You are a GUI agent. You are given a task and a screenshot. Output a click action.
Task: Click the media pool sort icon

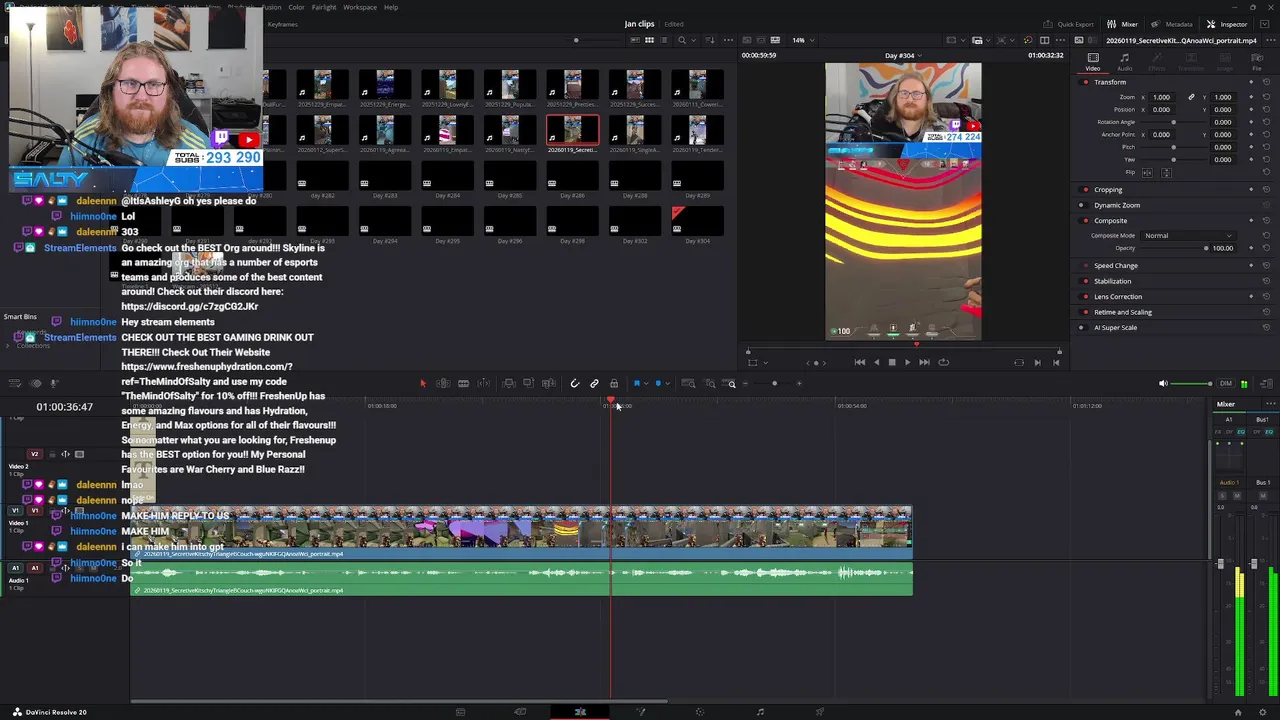tap(709, 40)
